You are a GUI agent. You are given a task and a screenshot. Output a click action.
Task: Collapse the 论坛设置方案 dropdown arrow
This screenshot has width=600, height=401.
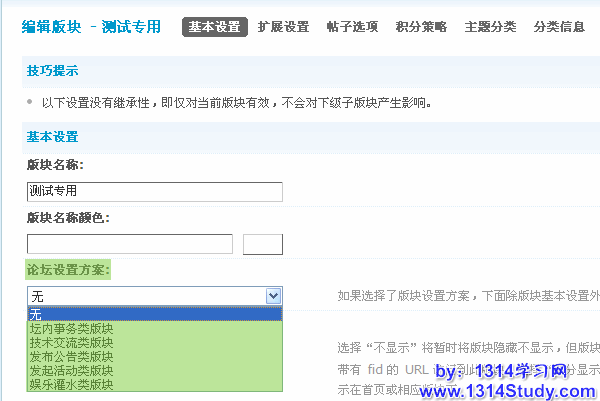(273, 296)
